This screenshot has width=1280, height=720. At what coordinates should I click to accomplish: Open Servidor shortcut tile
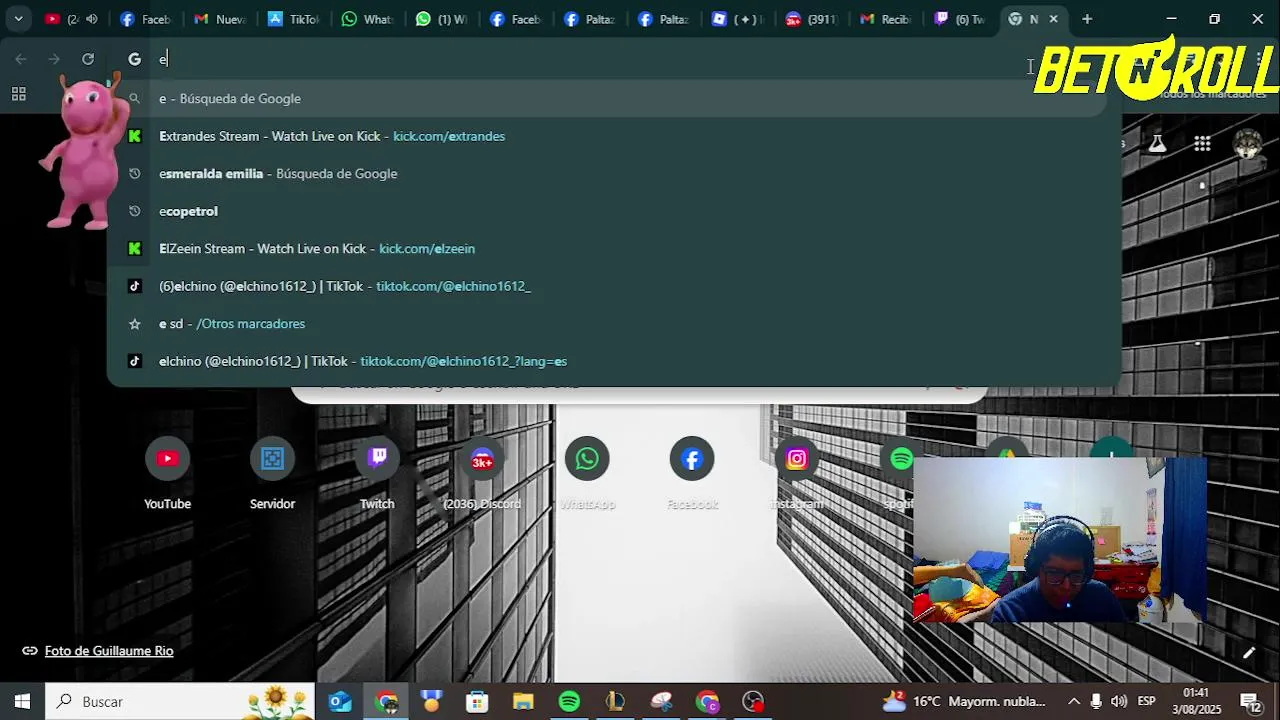[272, 474]
